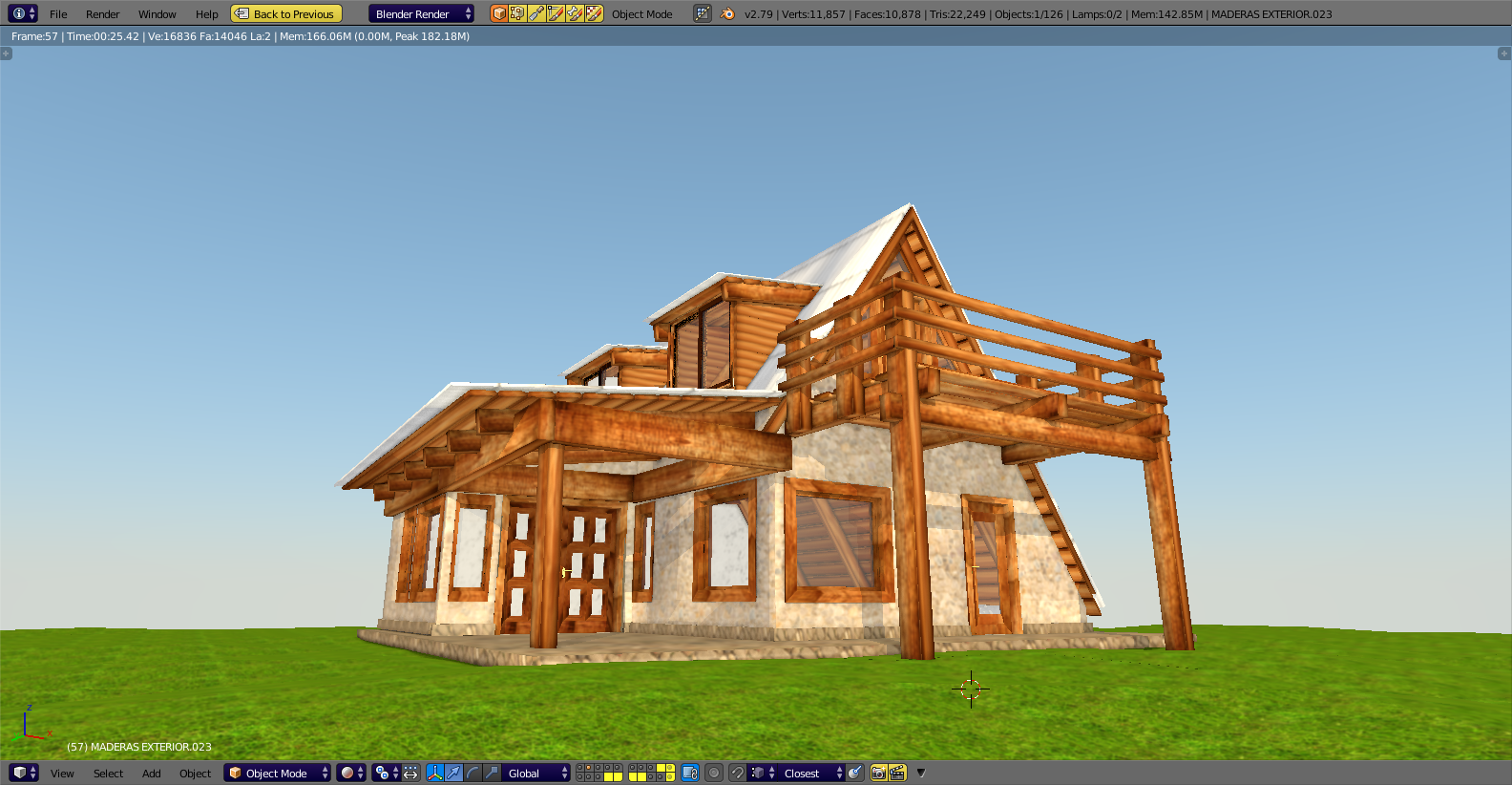This screenshot has width=1512, height=785.
Task: Open the Window menu
Action: (157, 14)
